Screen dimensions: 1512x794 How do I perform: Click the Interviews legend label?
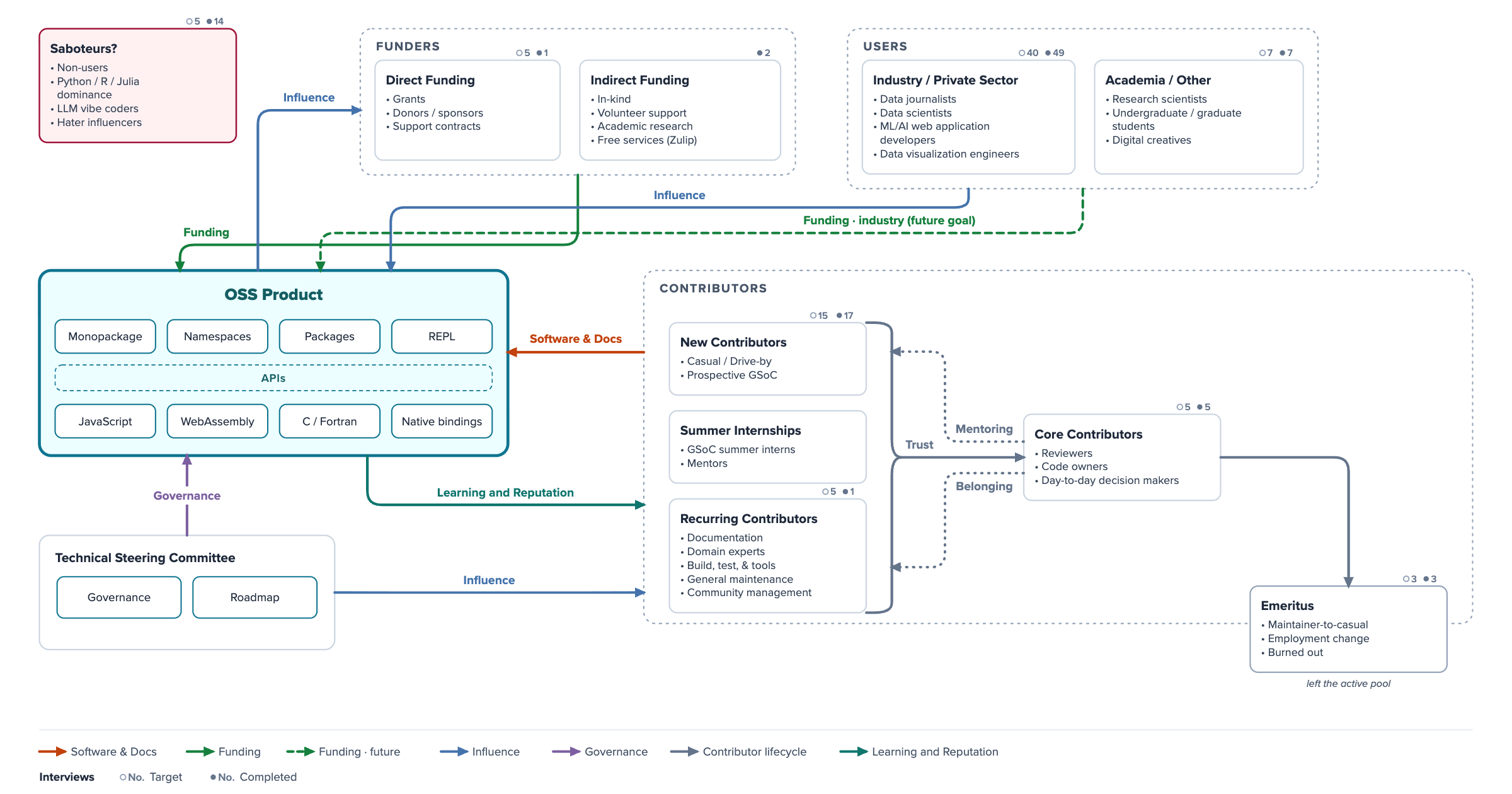[x=67, y=777]
